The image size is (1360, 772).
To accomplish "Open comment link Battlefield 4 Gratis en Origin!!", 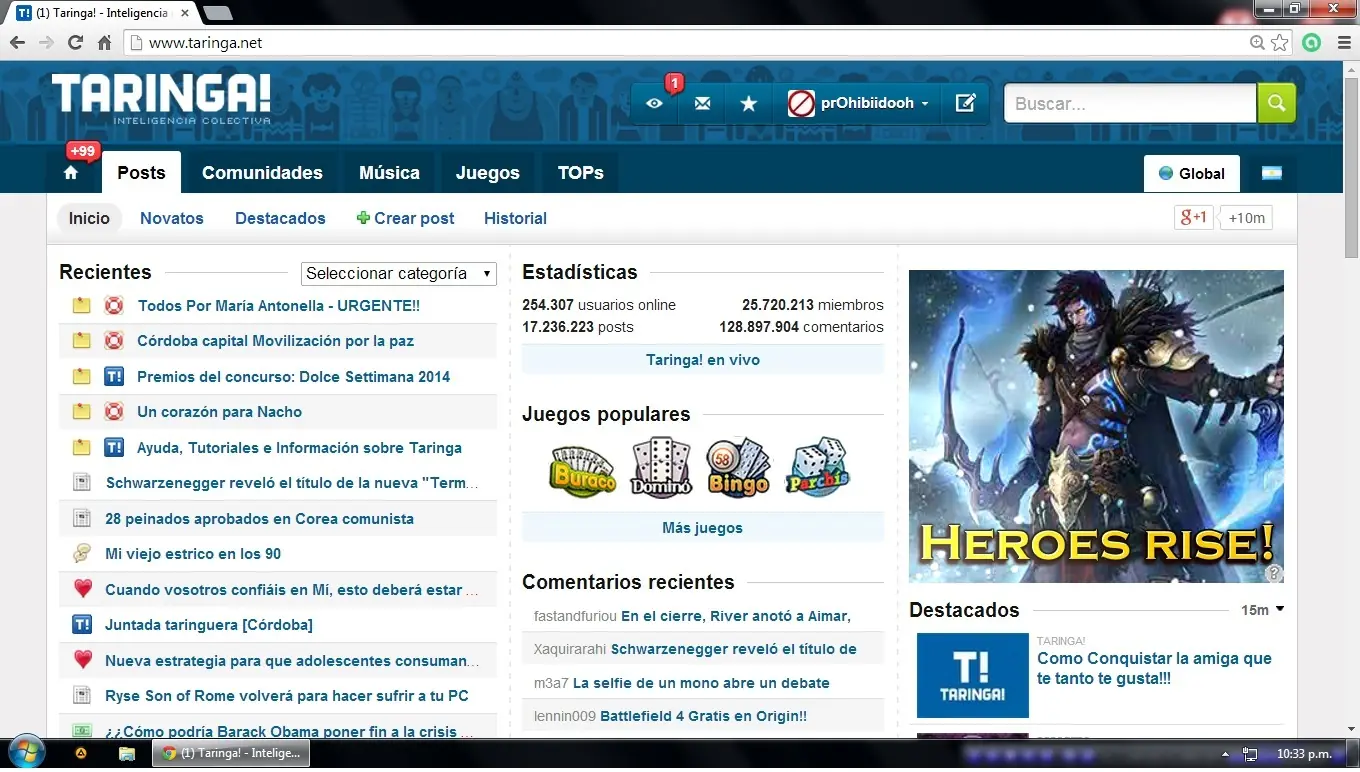I will click(703, 716).
